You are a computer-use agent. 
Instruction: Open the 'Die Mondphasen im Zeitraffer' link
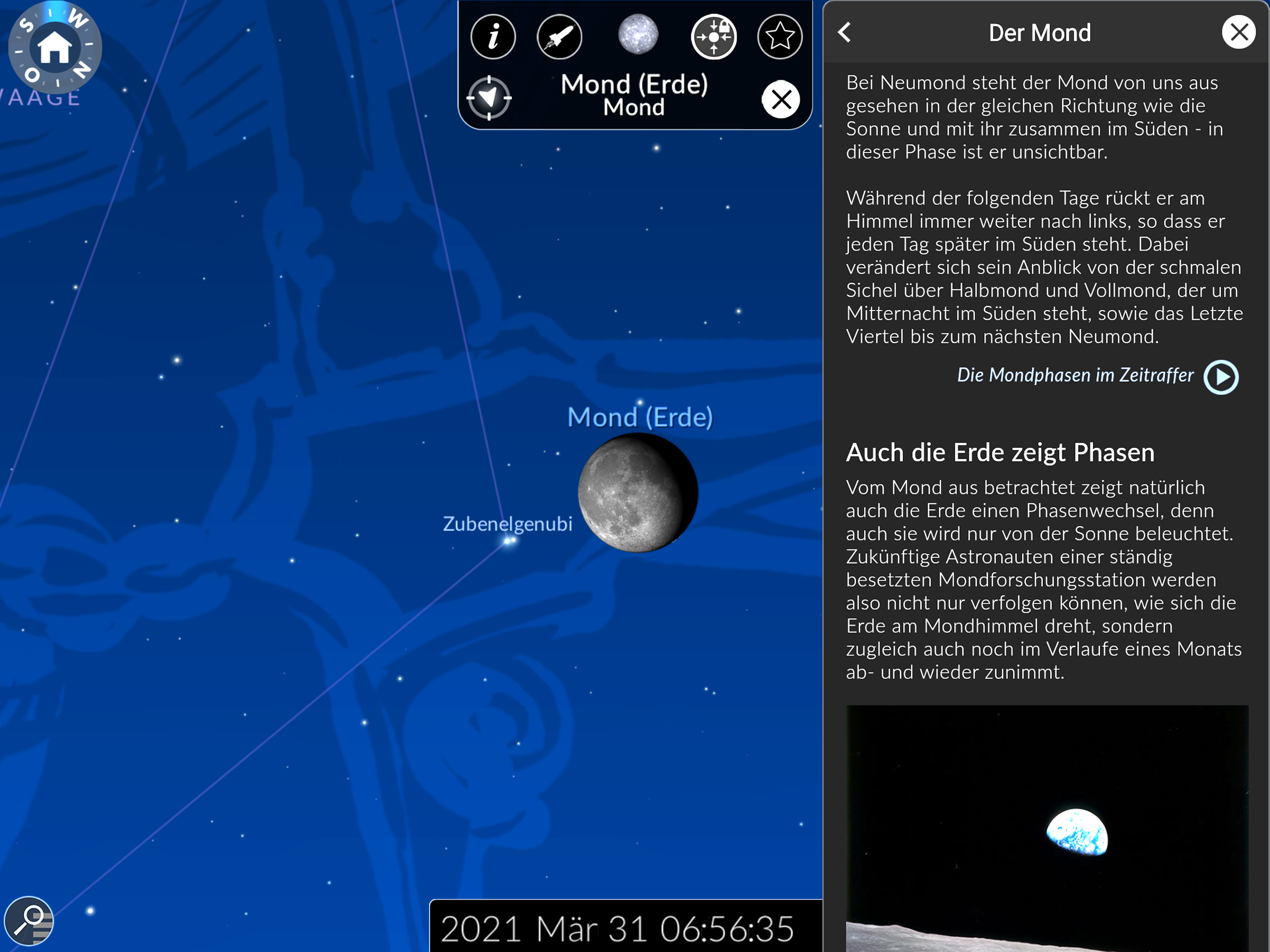(x=1075, y=376)
